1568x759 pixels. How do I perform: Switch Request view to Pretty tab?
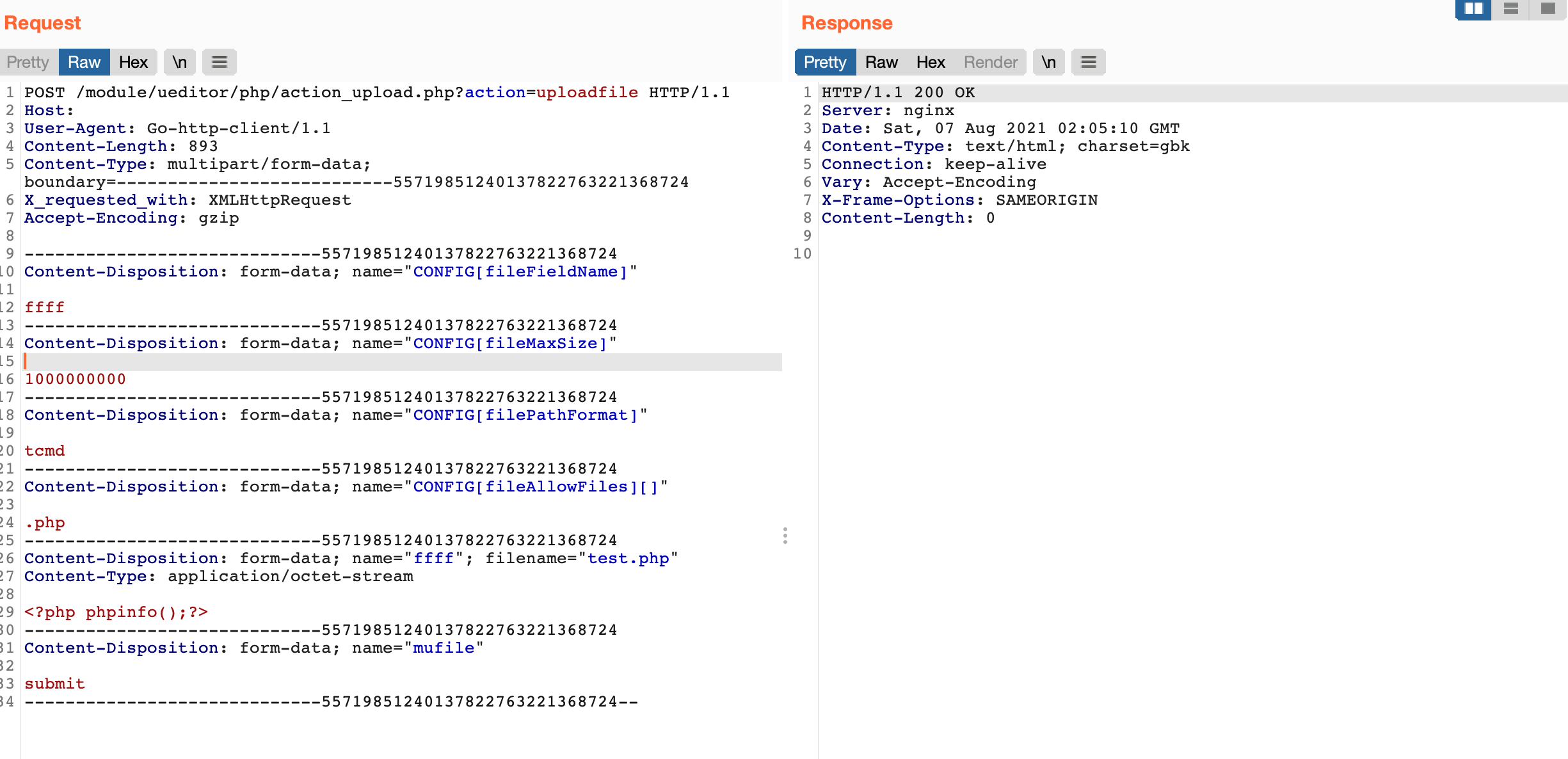pos(28,62)
